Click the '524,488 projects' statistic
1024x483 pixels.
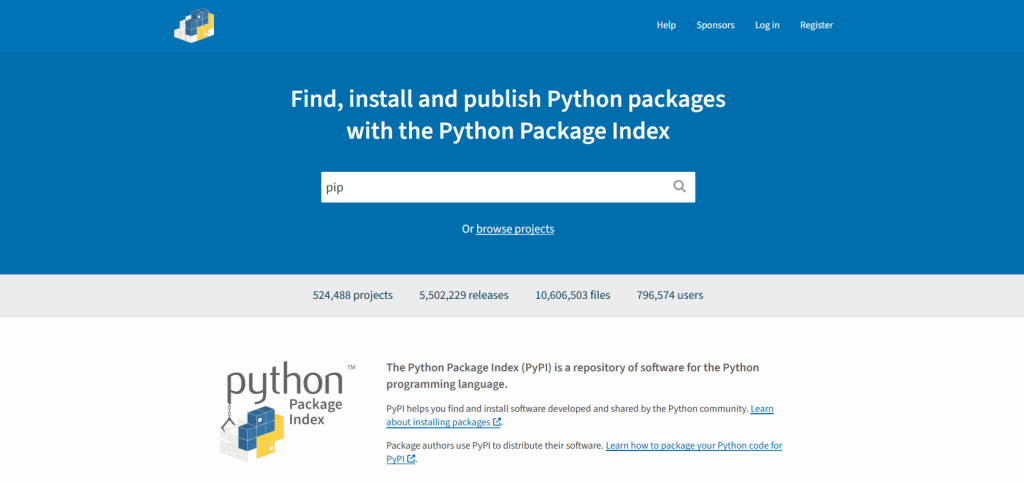click(352, 295)
